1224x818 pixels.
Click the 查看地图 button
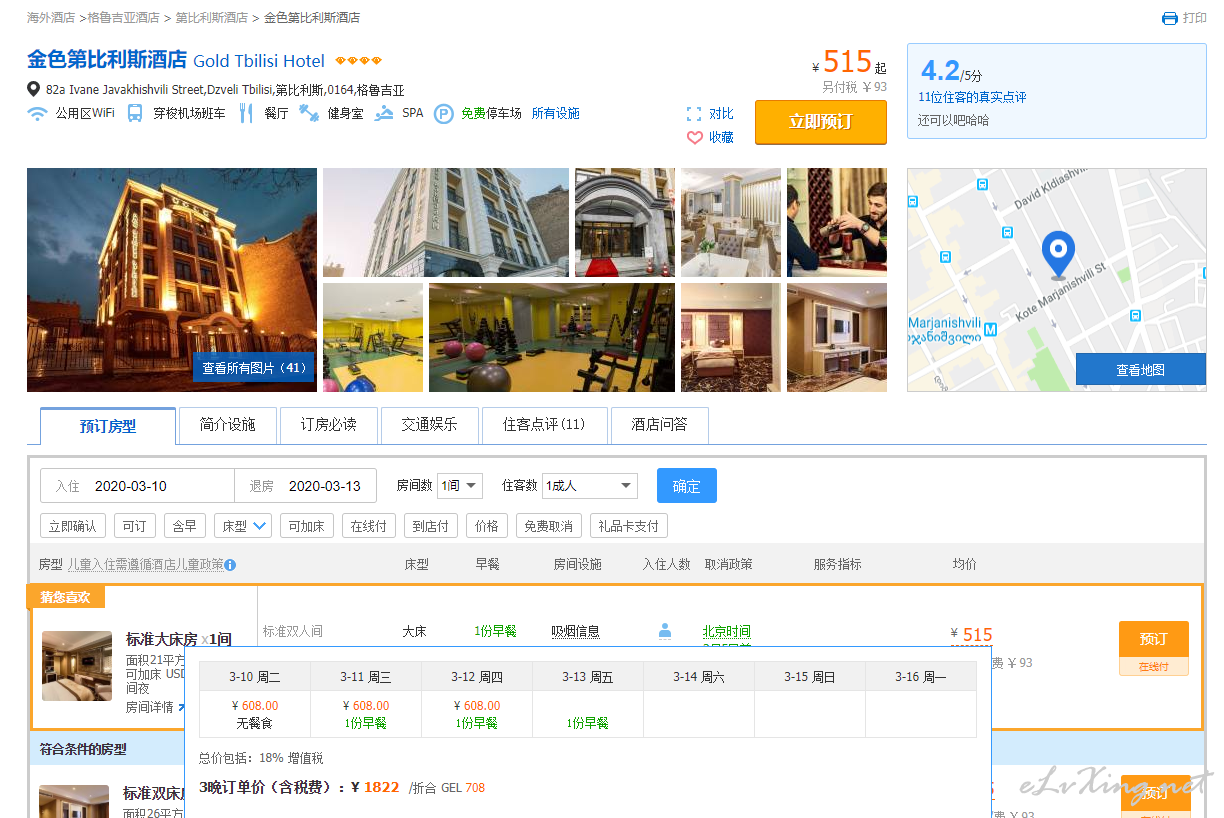point(1141,370)
